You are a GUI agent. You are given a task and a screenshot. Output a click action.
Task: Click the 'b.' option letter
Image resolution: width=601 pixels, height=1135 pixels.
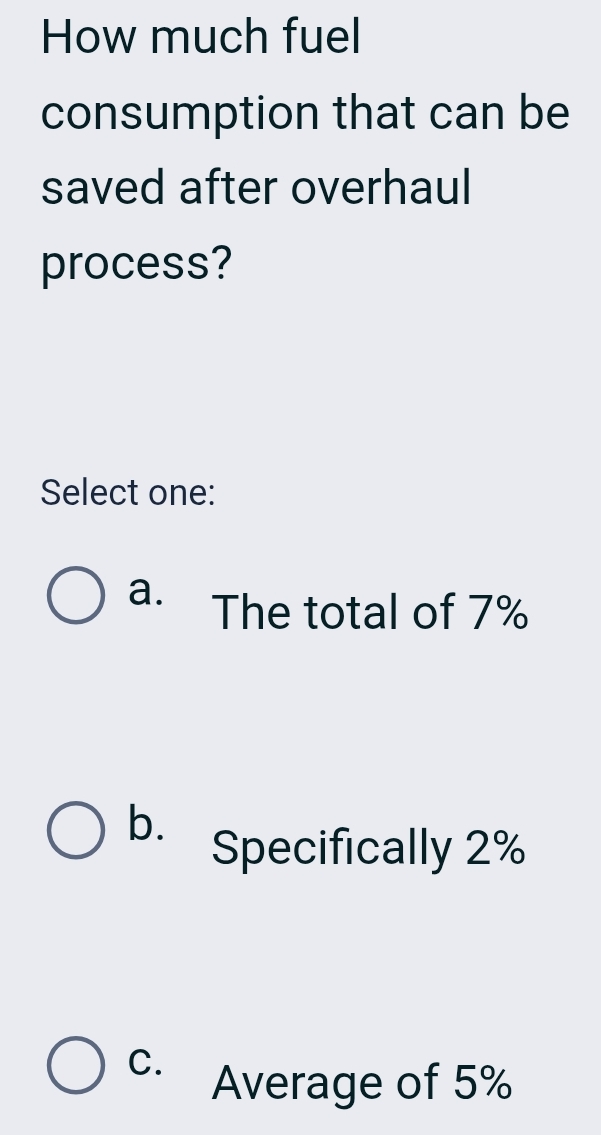(146, 823)
